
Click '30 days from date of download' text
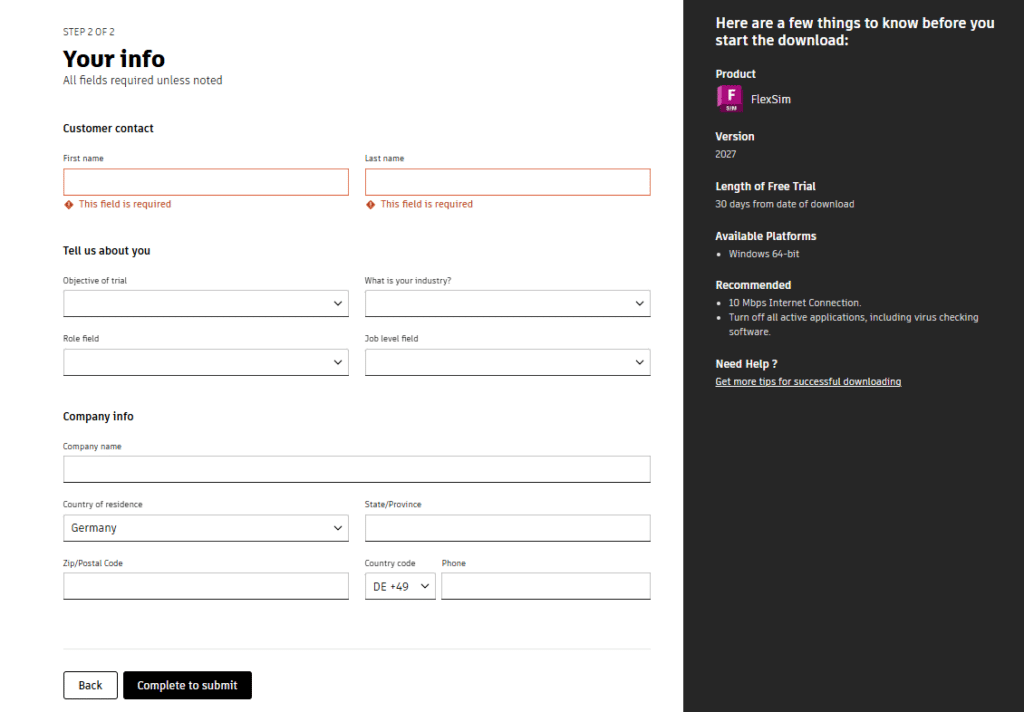(784, 204)
